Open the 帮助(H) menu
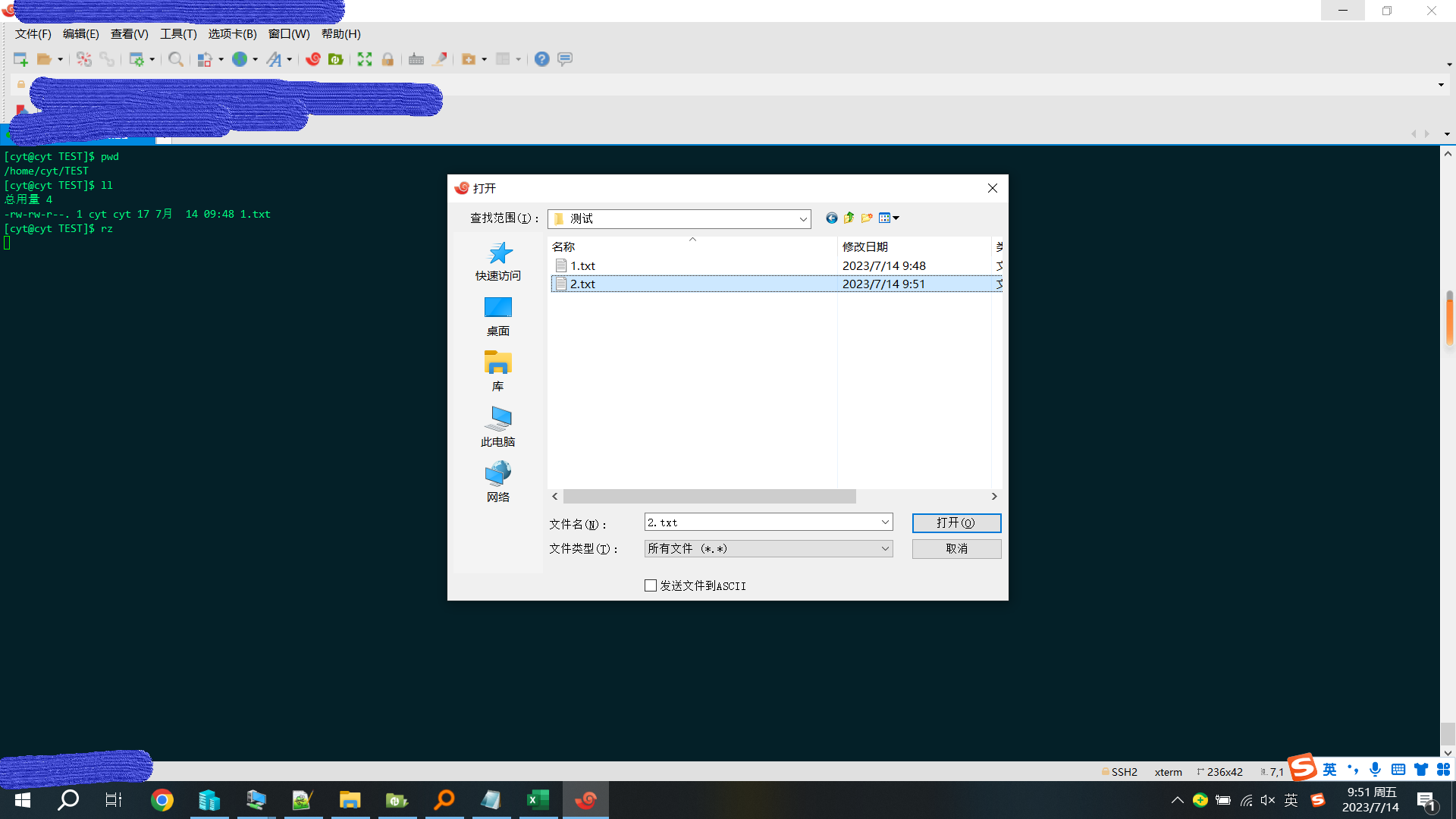 (341, 34)
